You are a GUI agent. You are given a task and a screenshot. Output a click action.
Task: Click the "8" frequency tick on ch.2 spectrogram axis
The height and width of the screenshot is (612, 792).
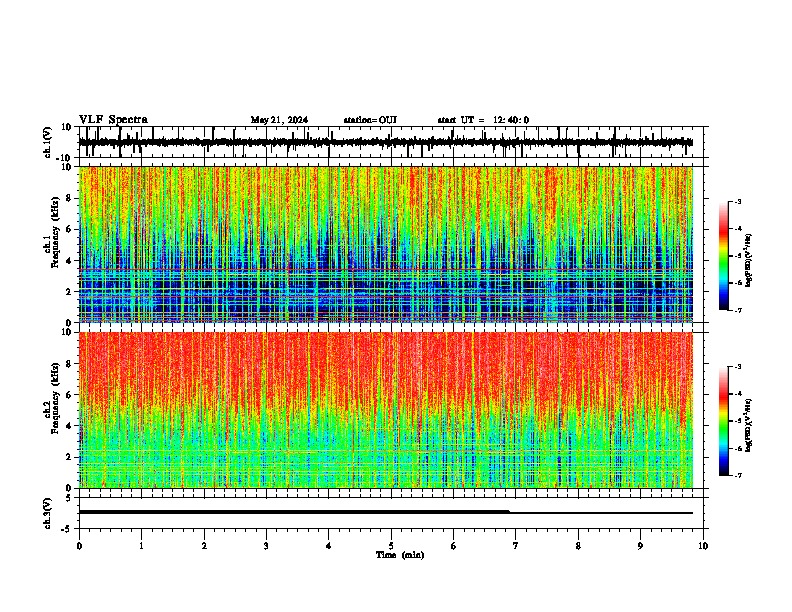(69, 364)
